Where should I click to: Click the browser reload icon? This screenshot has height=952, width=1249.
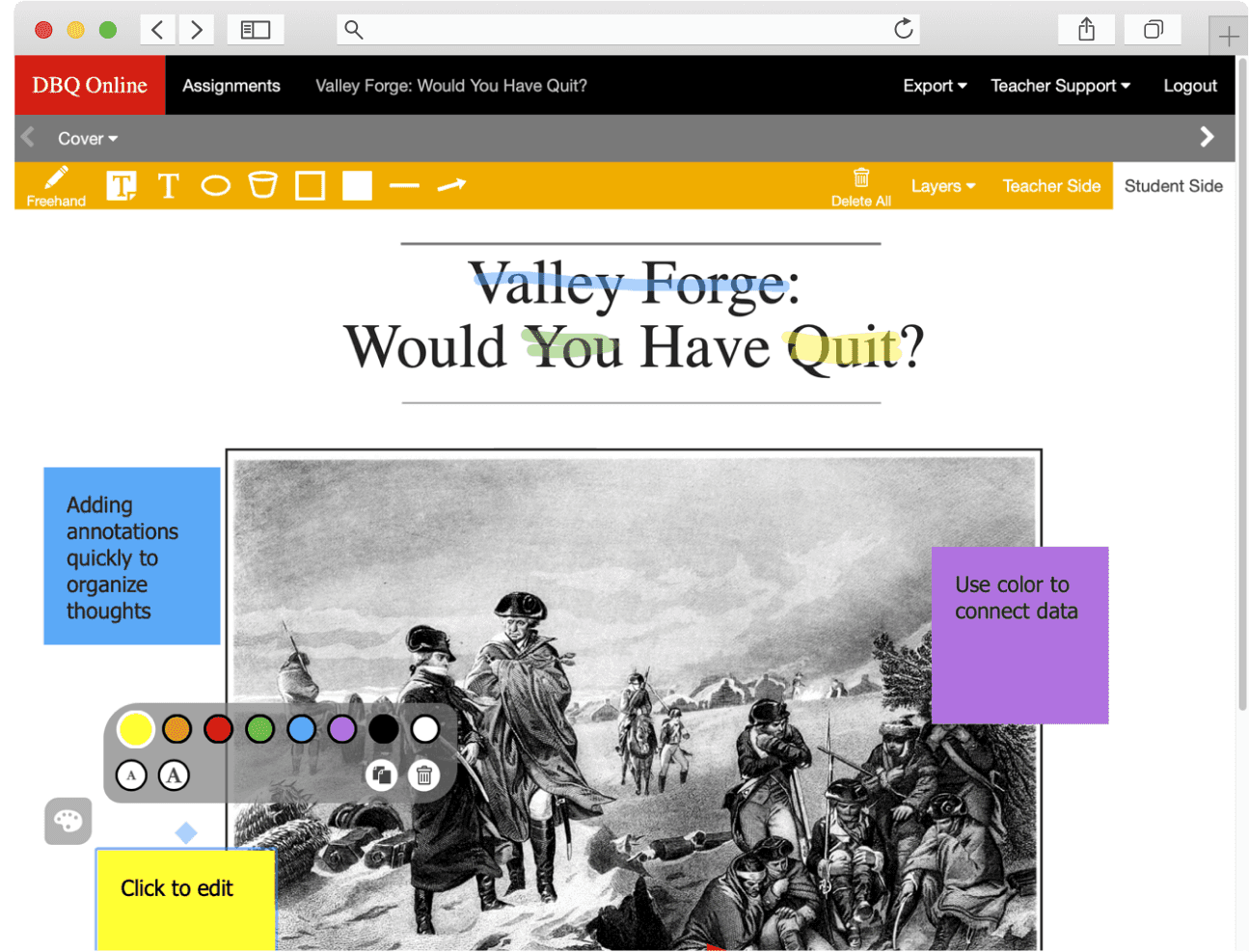click(903, 29)
